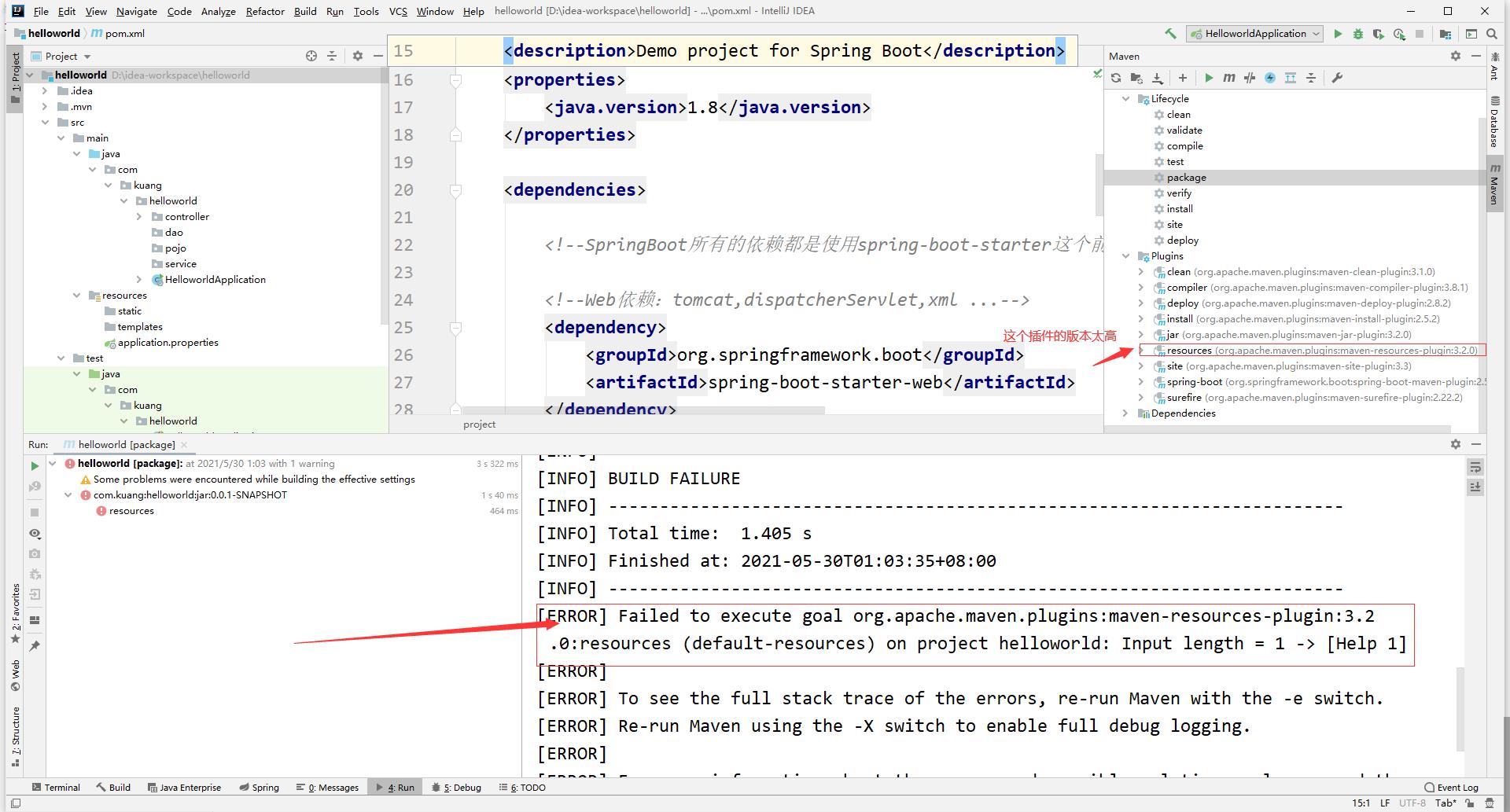The height and width of the screenshot is (812, 1510).
Task: Switch to the Terminal tool tab
Action: 55,787
